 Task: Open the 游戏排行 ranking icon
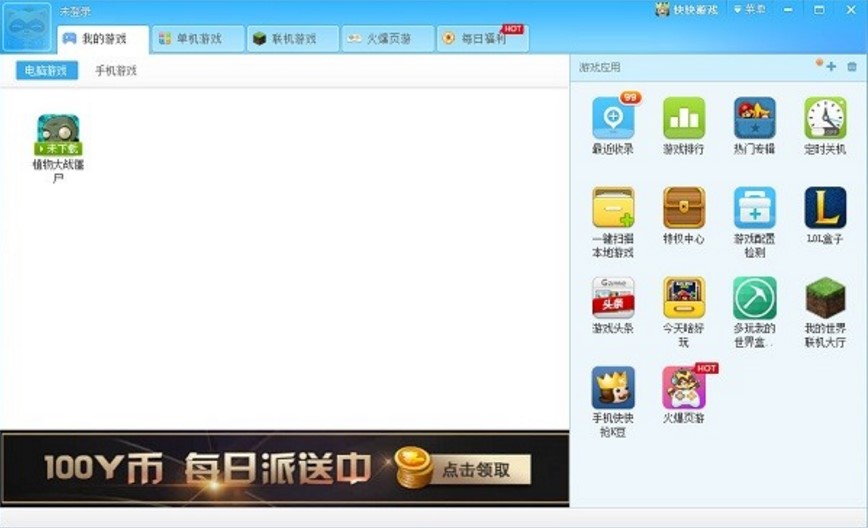[684, 118]
